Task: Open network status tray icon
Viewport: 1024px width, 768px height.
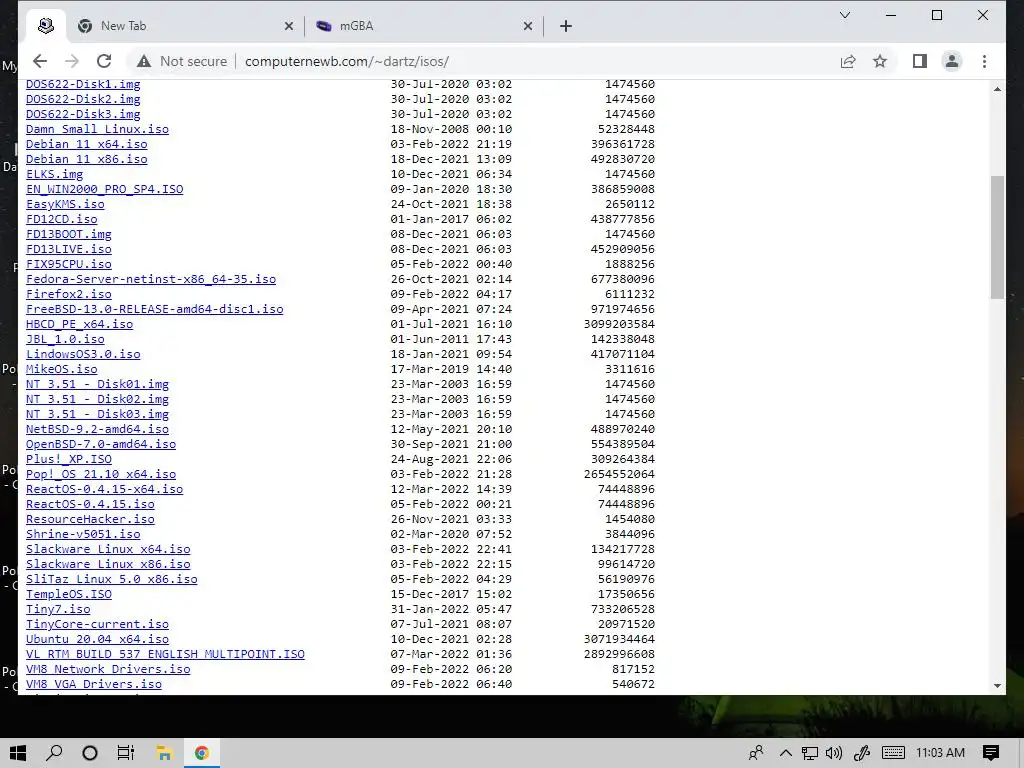Action: click(810, 753)
